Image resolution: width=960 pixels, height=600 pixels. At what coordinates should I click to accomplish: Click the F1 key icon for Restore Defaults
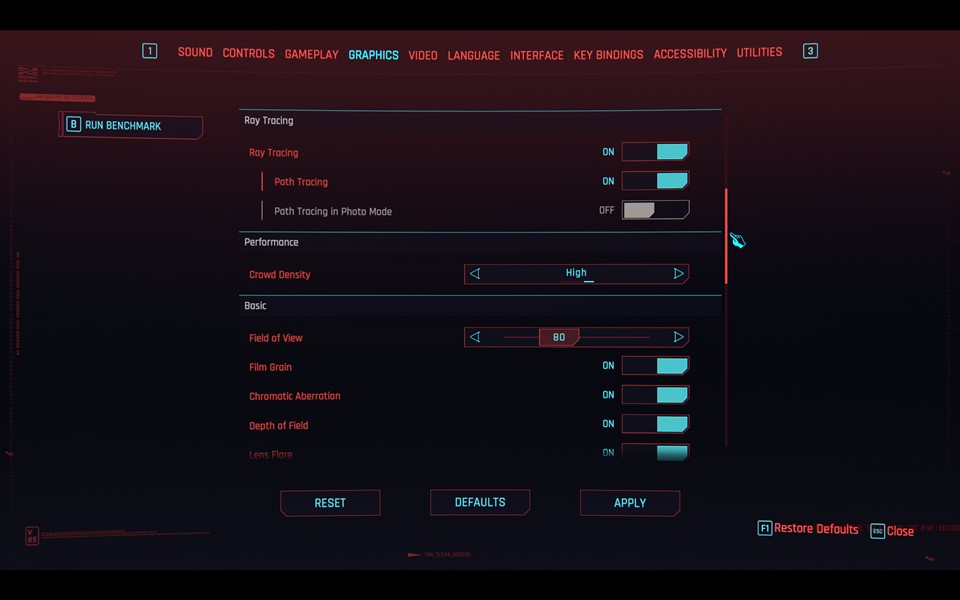(764, 529)
